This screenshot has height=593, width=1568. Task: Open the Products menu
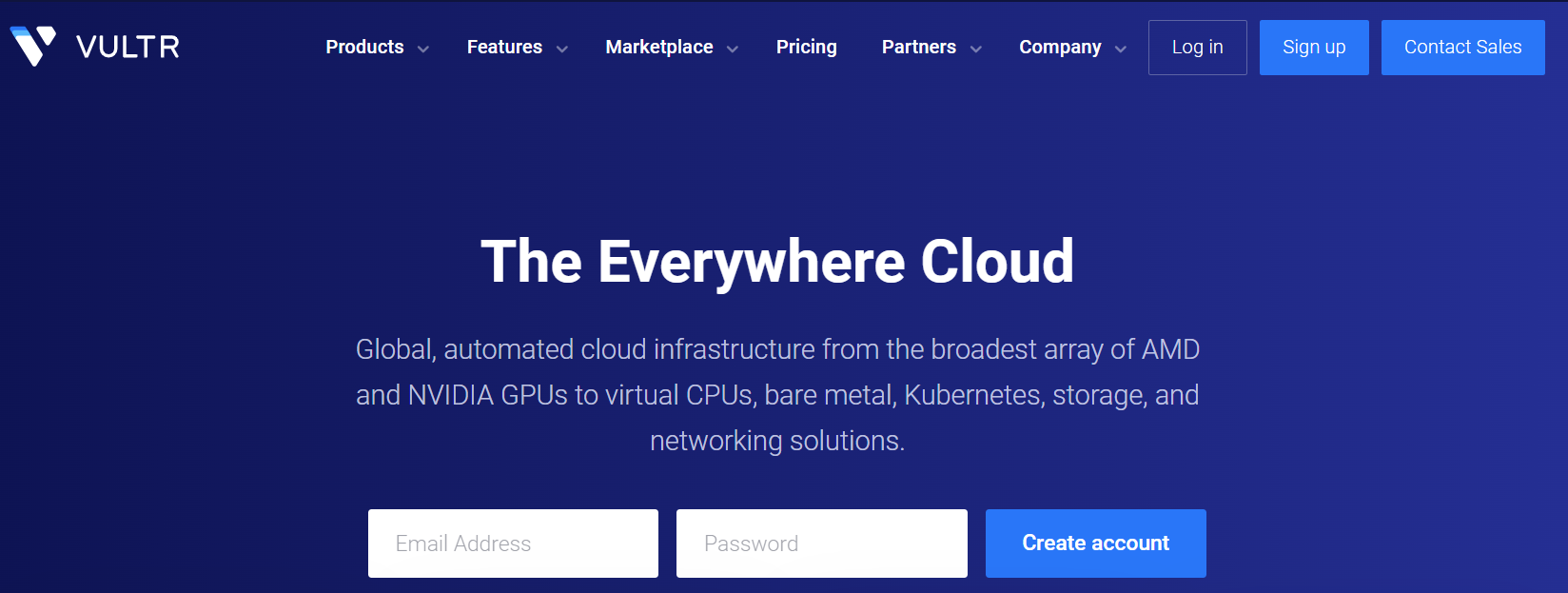tap(364, 47)
